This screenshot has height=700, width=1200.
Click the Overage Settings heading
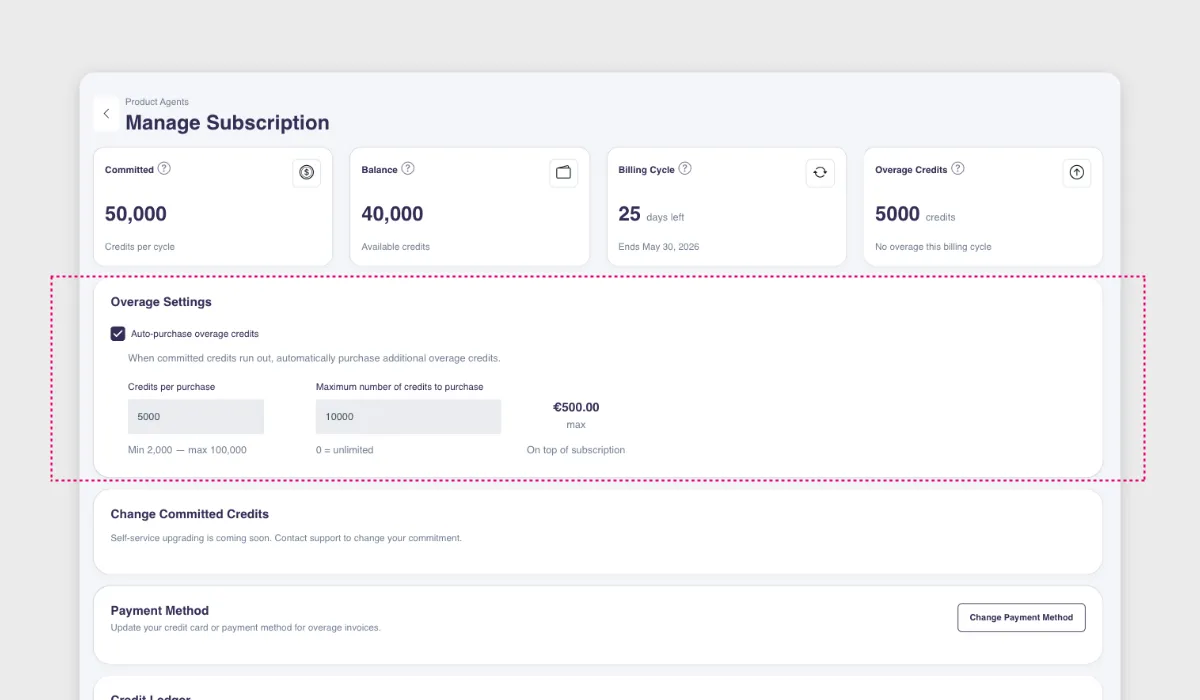click(161, 302)
